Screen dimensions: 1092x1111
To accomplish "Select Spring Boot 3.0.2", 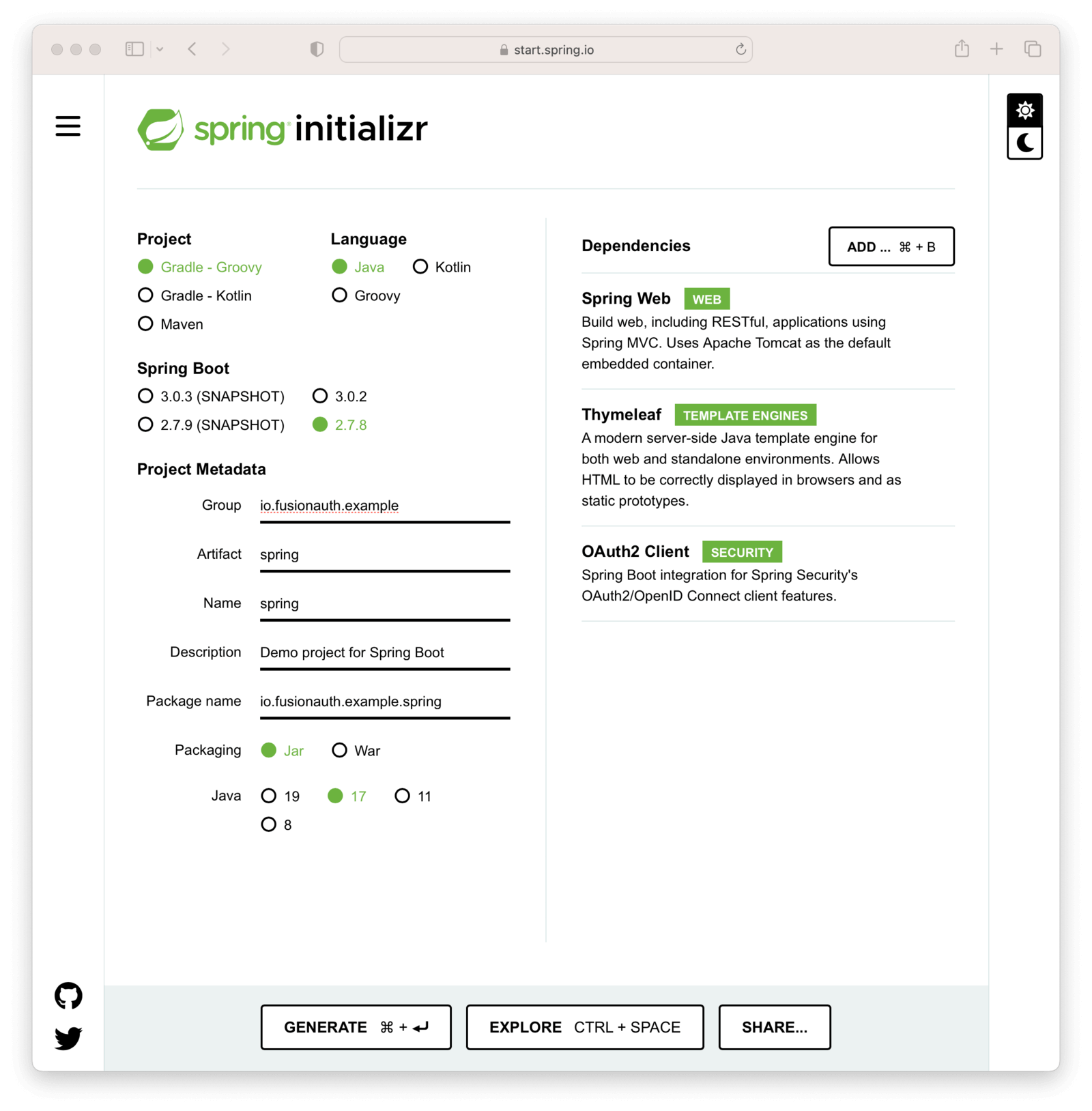I will point(339,396).
